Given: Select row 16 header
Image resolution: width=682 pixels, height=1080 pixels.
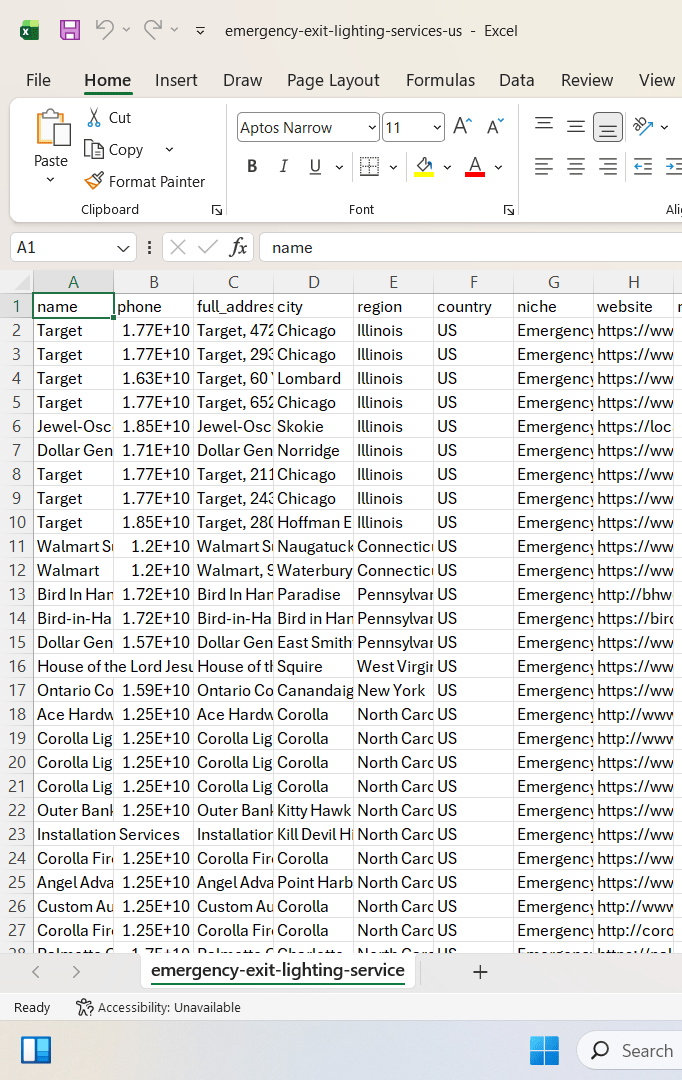Looking at the screenshot, I should click(x=17, y=666).
